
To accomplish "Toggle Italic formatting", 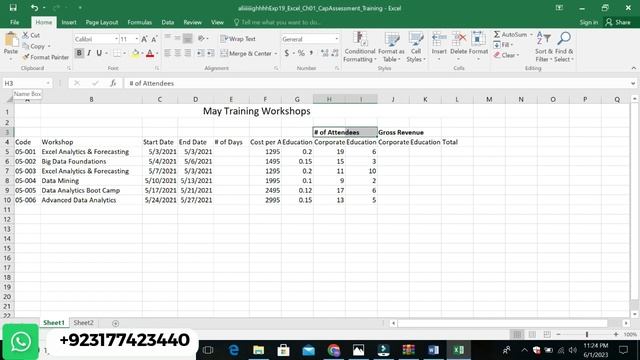I will coord(89,53).
